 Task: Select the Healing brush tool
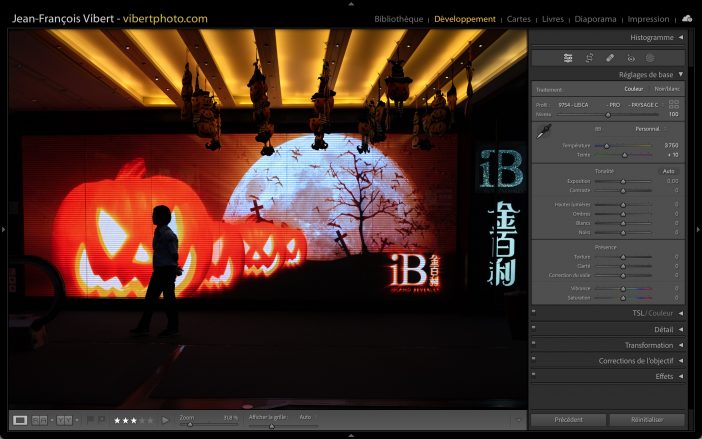click(x=610, y=58)
